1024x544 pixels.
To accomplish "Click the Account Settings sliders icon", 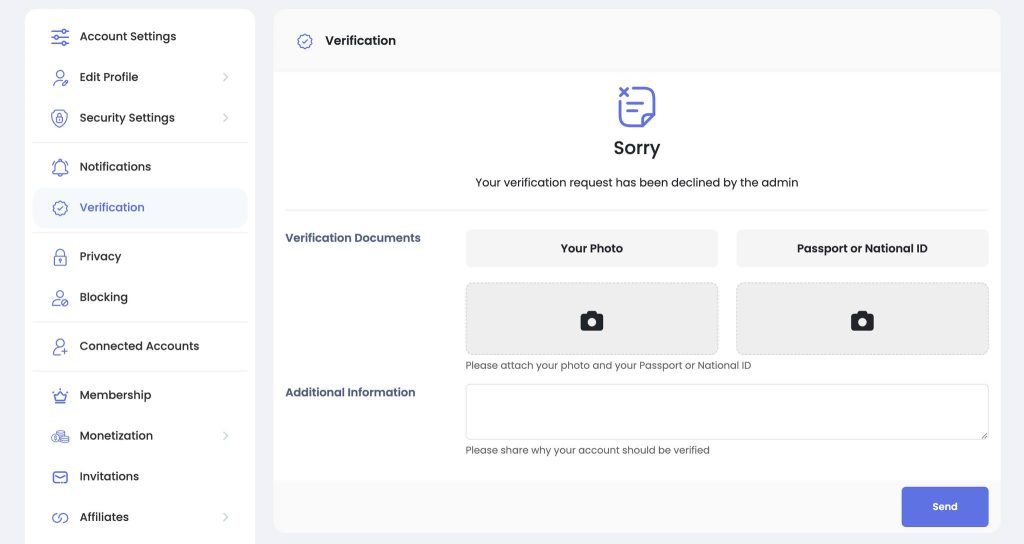I will (x=60, y=37).
